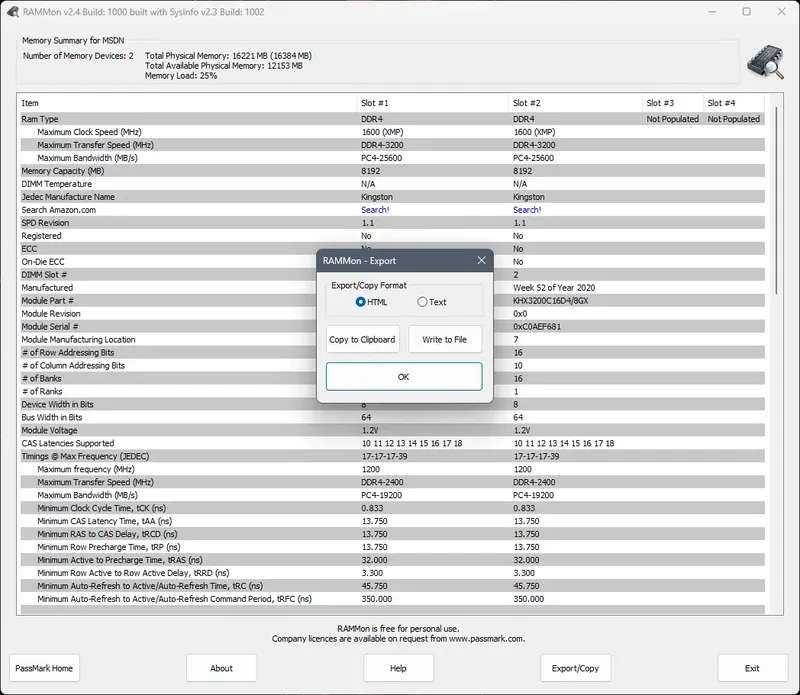Viewport: 800px width, 695px height.
Task: Minimize the RAMMon window
Action: 712,11
